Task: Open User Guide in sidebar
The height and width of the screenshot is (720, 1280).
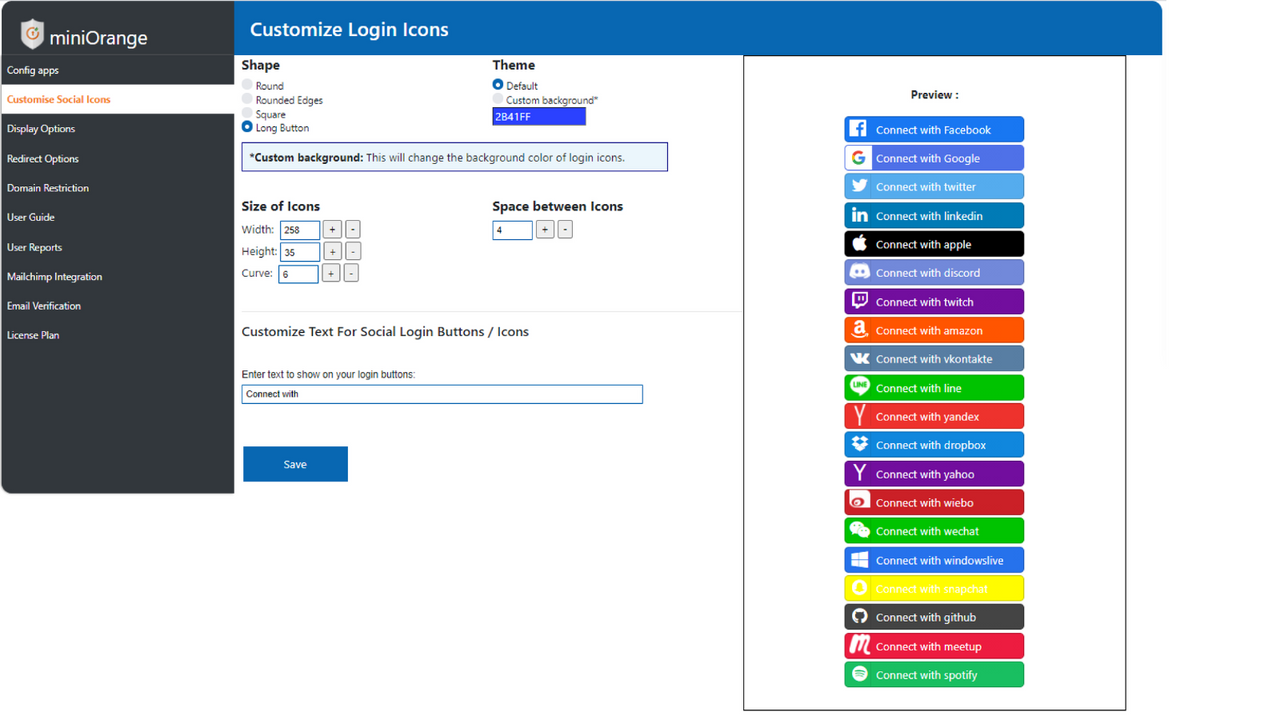Action: click(x=117, y=217)
